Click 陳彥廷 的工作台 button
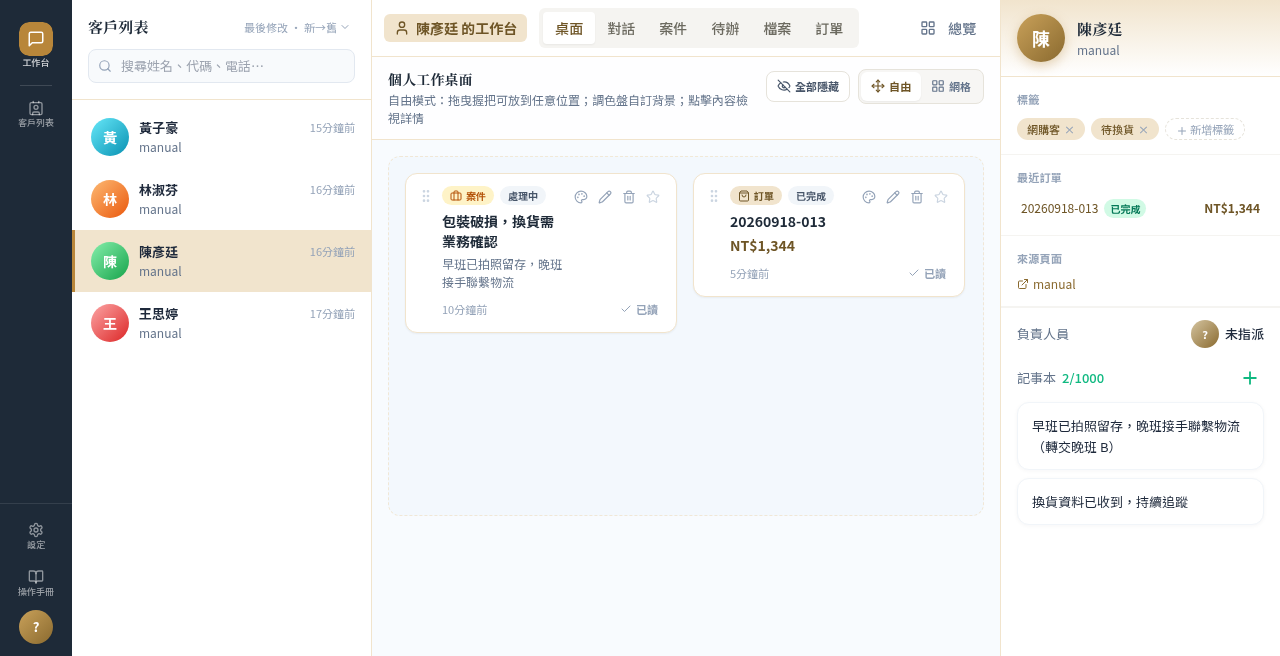1280x656 pixels. pyautogui.click(x=455, y=28)
